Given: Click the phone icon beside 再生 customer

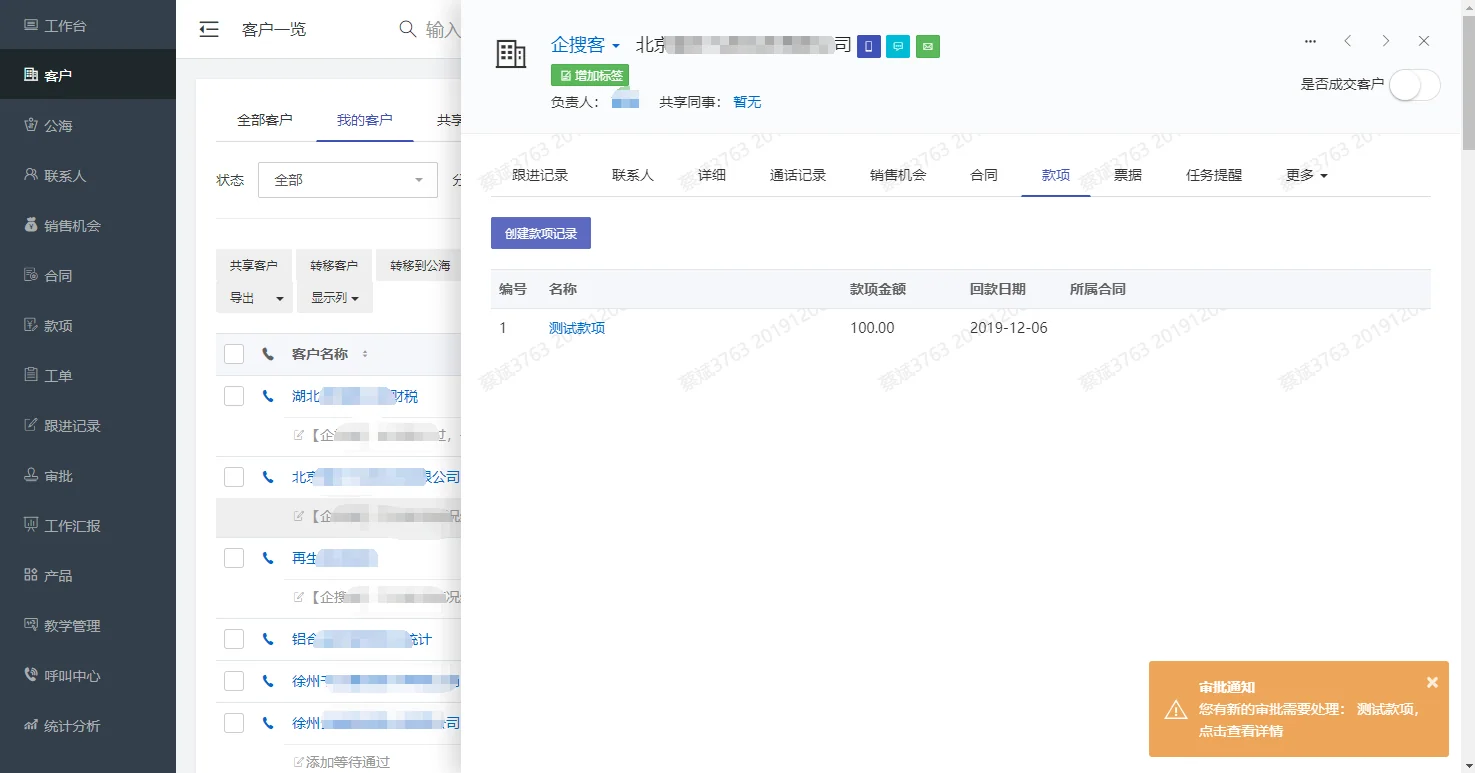Looking at the screenshot, I should point(267,558).
